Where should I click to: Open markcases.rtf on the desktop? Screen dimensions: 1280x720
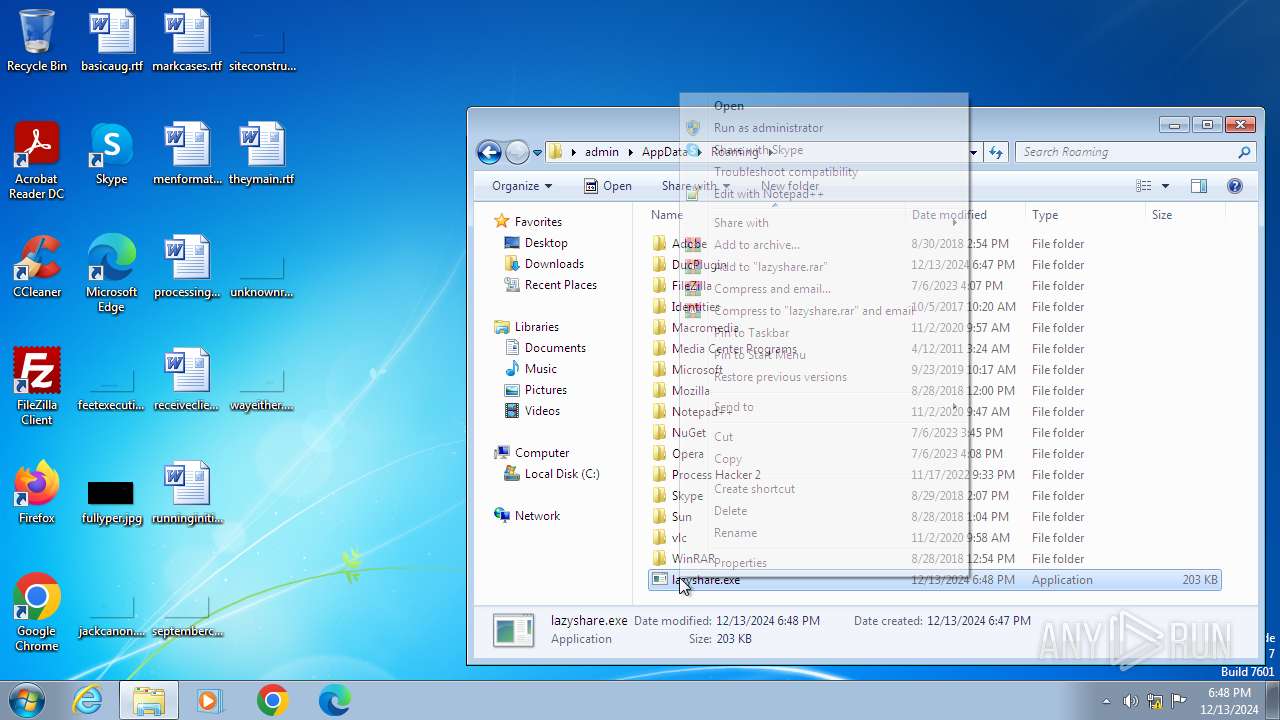187,40
